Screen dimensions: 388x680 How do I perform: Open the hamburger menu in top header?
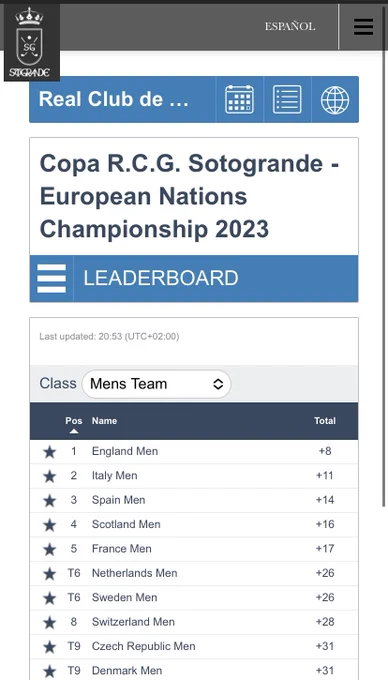point(363,27)
